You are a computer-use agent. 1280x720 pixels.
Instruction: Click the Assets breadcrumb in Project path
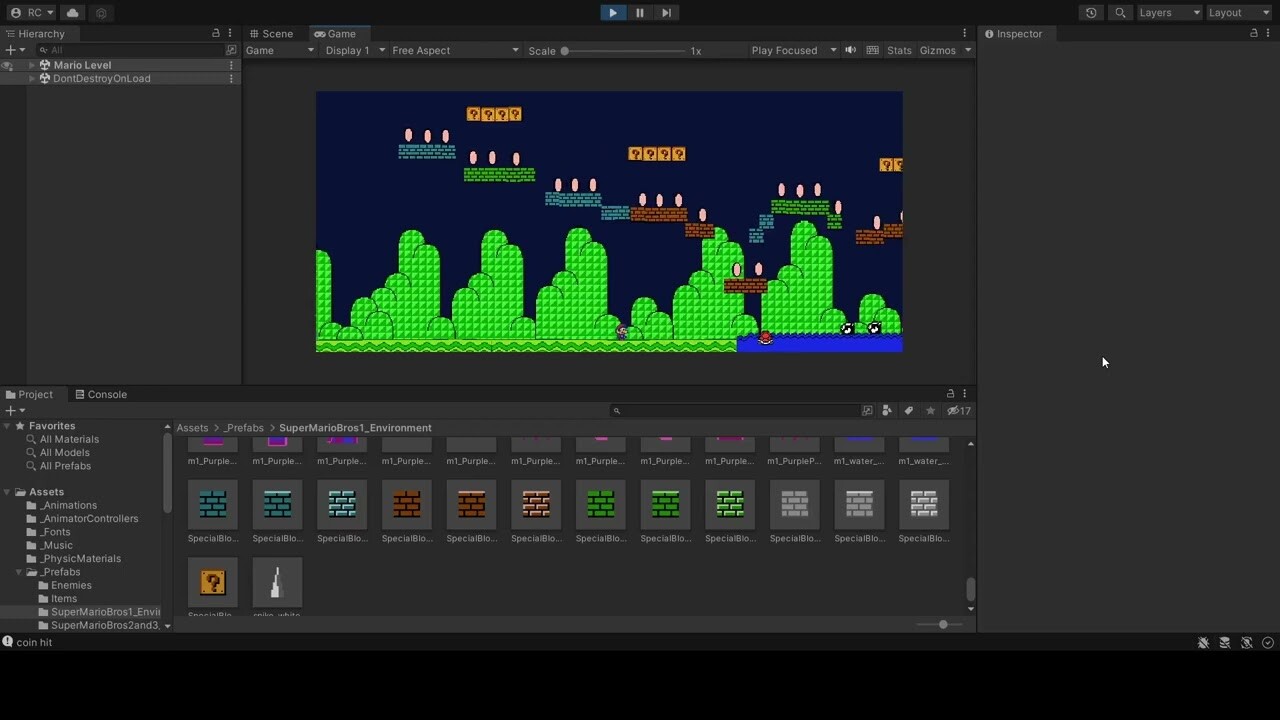click(192, 427)
